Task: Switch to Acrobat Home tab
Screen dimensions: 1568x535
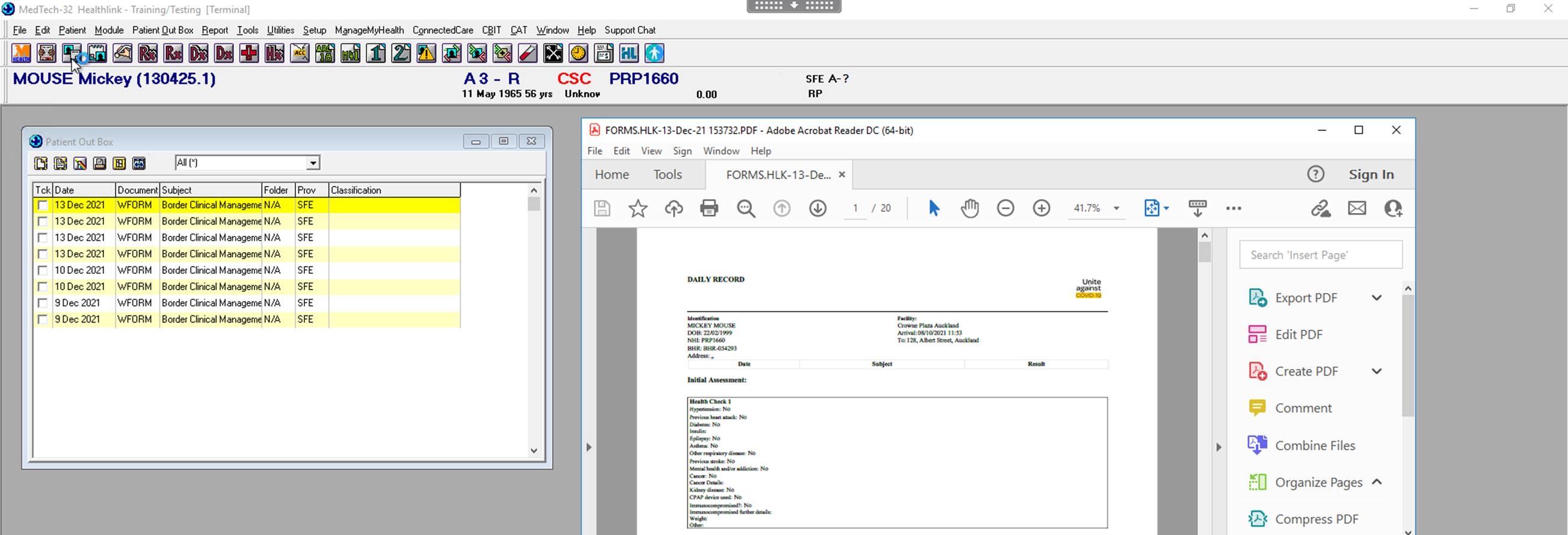Action: coord(612,175)
